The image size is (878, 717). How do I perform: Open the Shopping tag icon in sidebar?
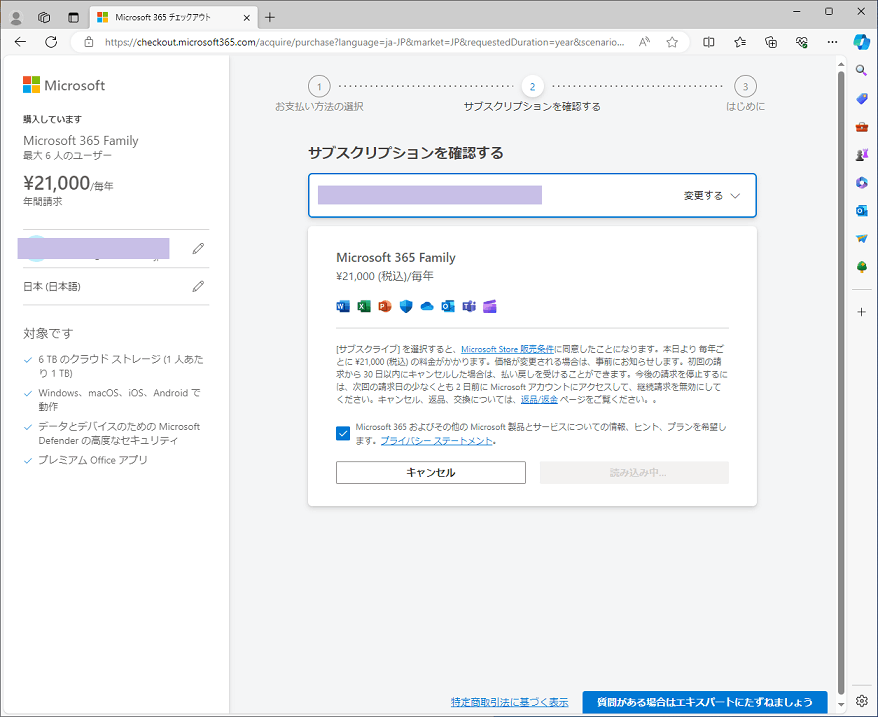pos(861,98)
